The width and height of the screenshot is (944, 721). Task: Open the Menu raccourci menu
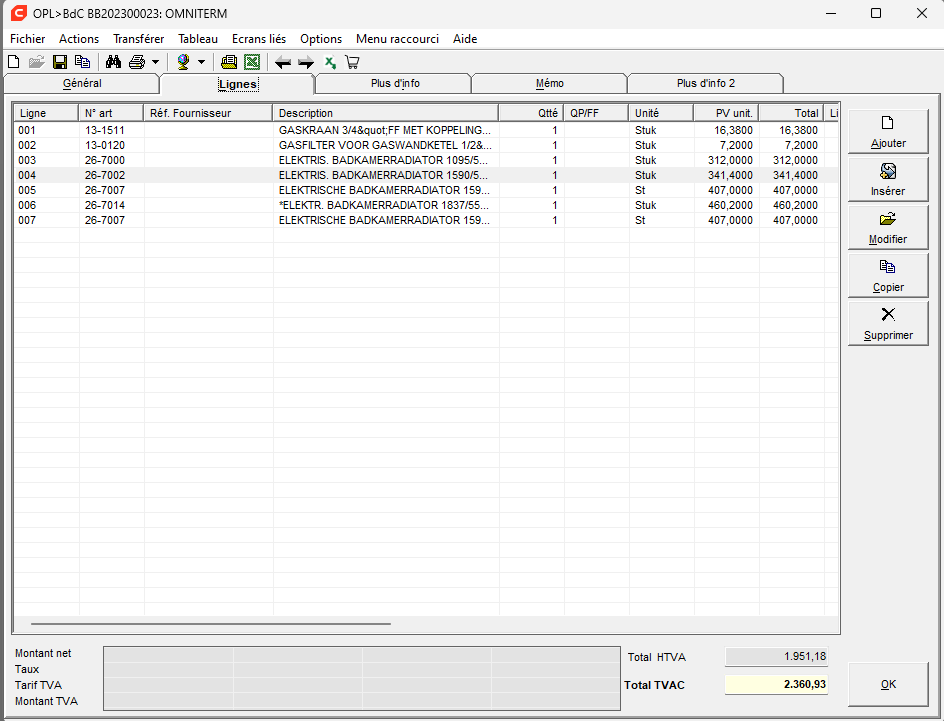point(397,39)
